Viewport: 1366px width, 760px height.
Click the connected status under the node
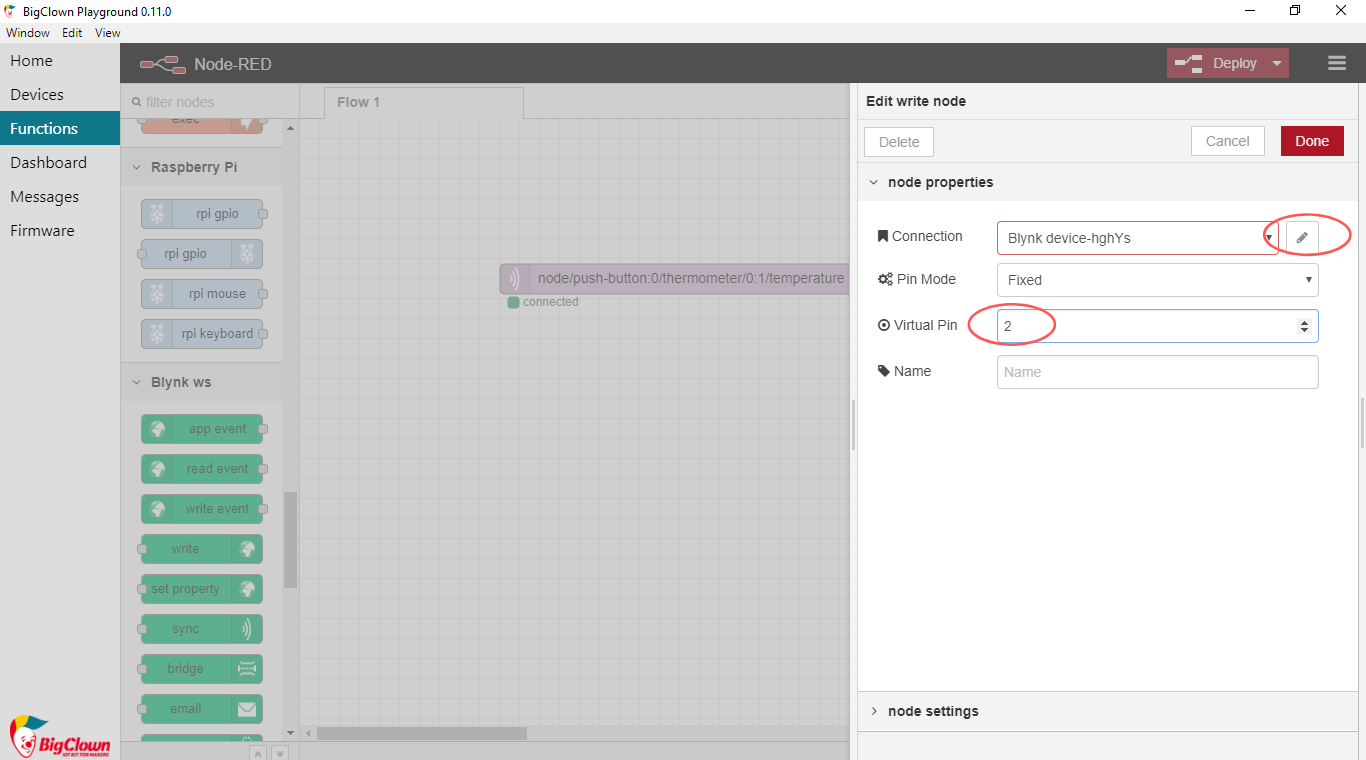[x=543, y=302]
